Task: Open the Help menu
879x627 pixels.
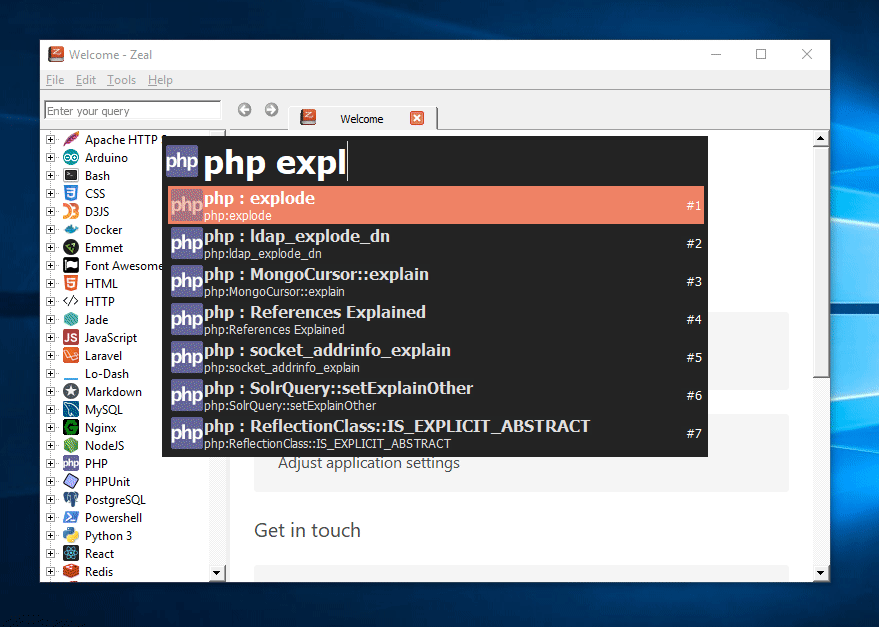Action: [160, 80]
